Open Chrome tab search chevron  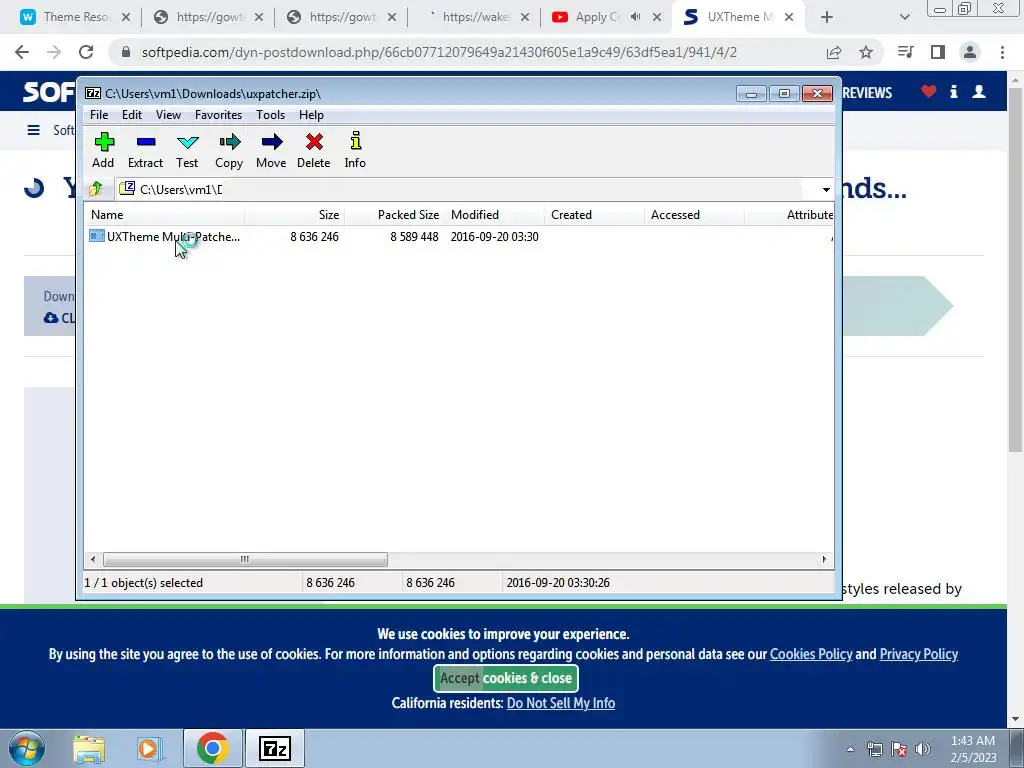pyautogui.click(x=904, y=17)
